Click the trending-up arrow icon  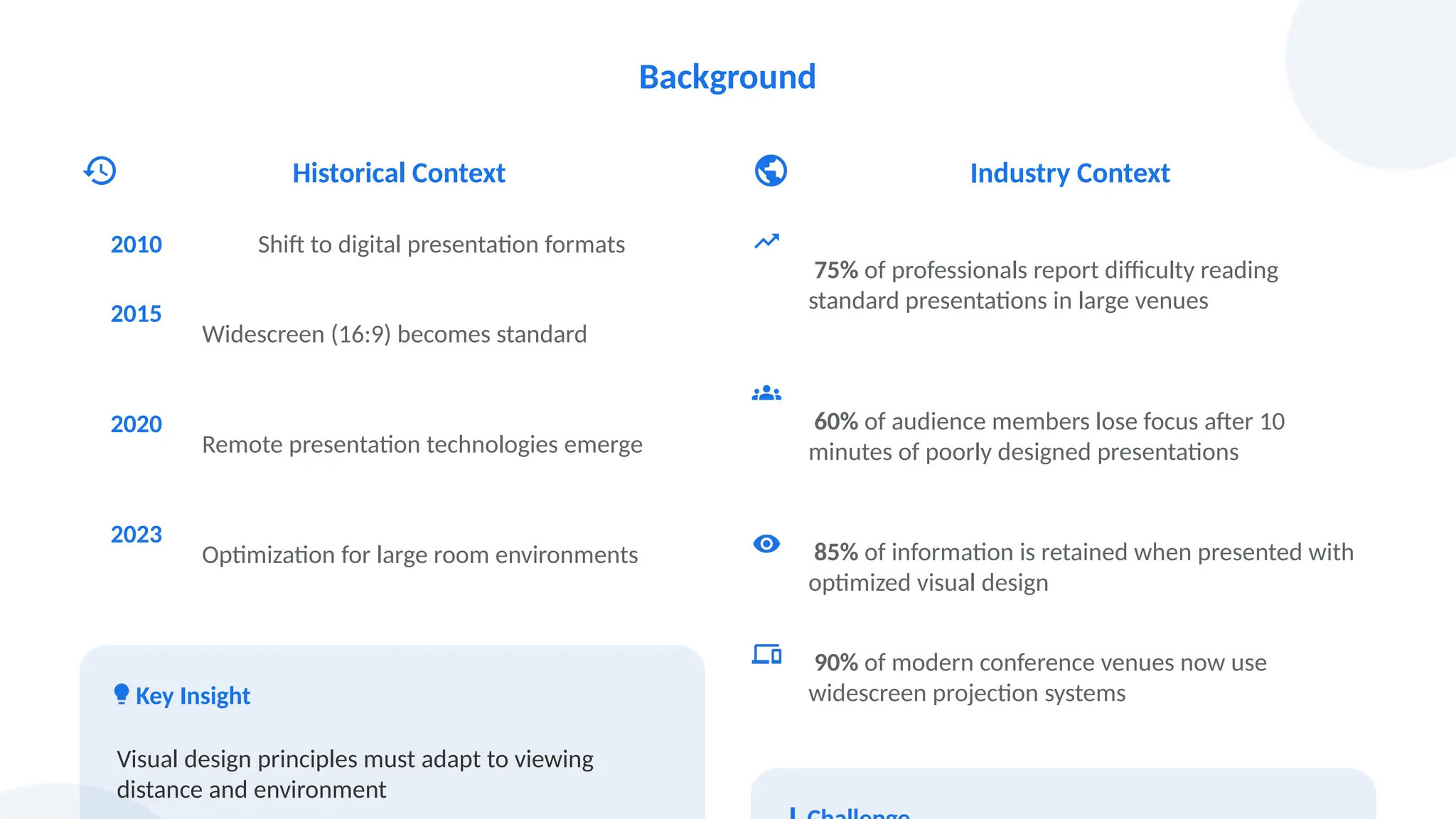(x=766, y=242)
